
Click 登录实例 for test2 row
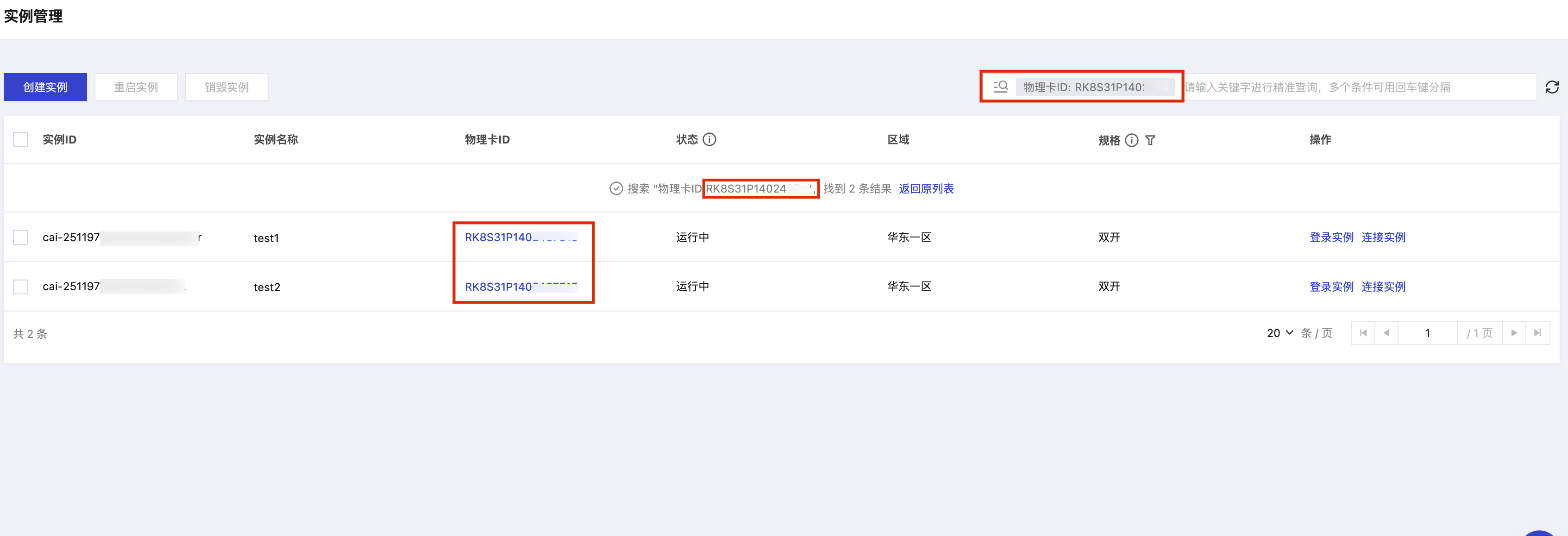[1332, 287]
